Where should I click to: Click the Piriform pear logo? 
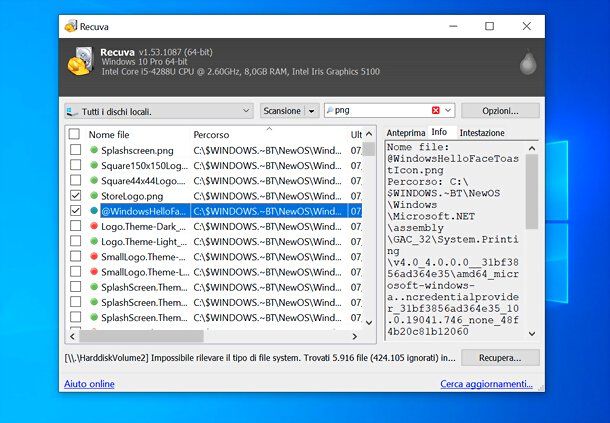point(528,63)
